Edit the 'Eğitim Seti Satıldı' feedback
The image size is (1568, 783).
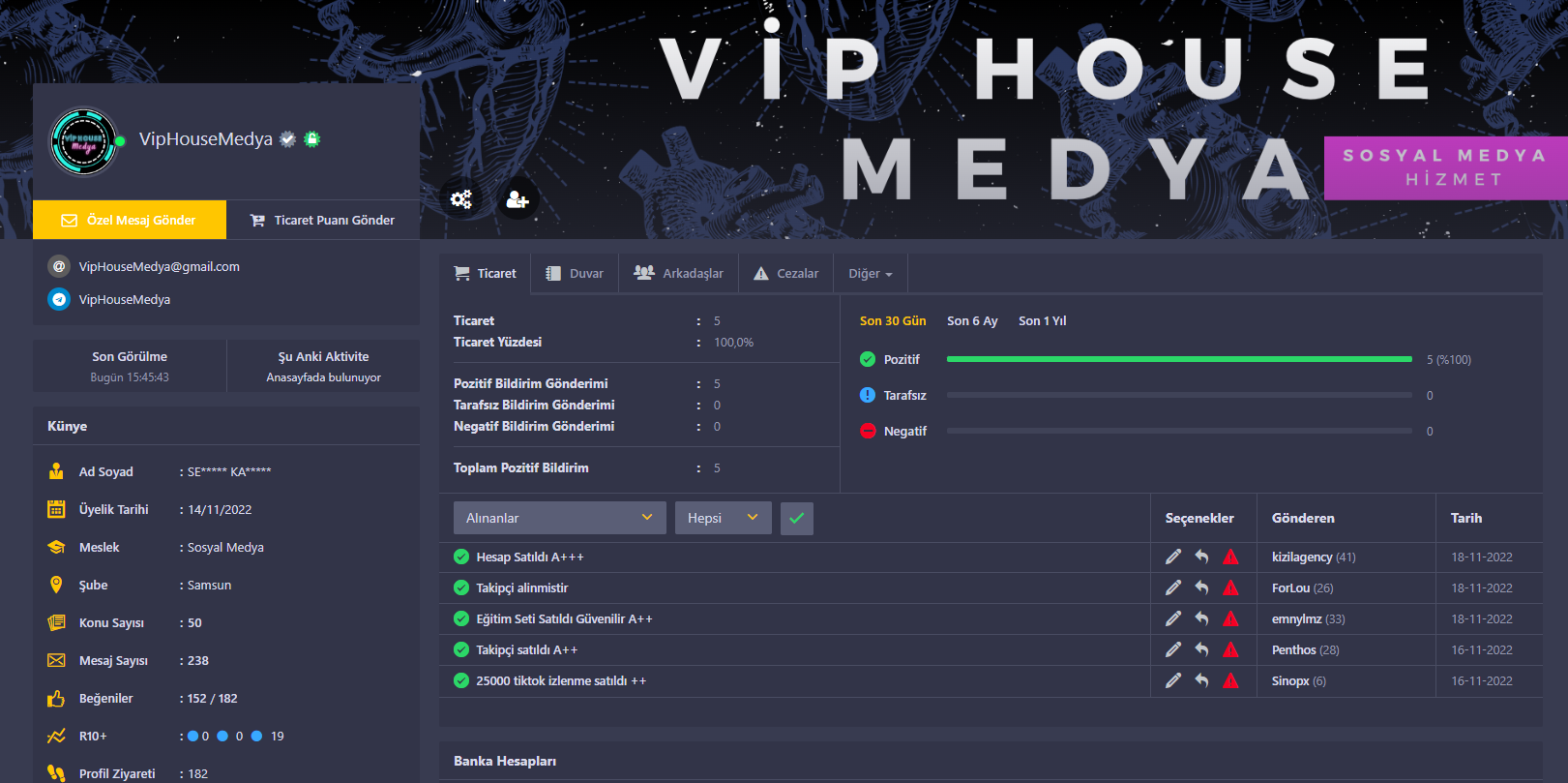1173,618
